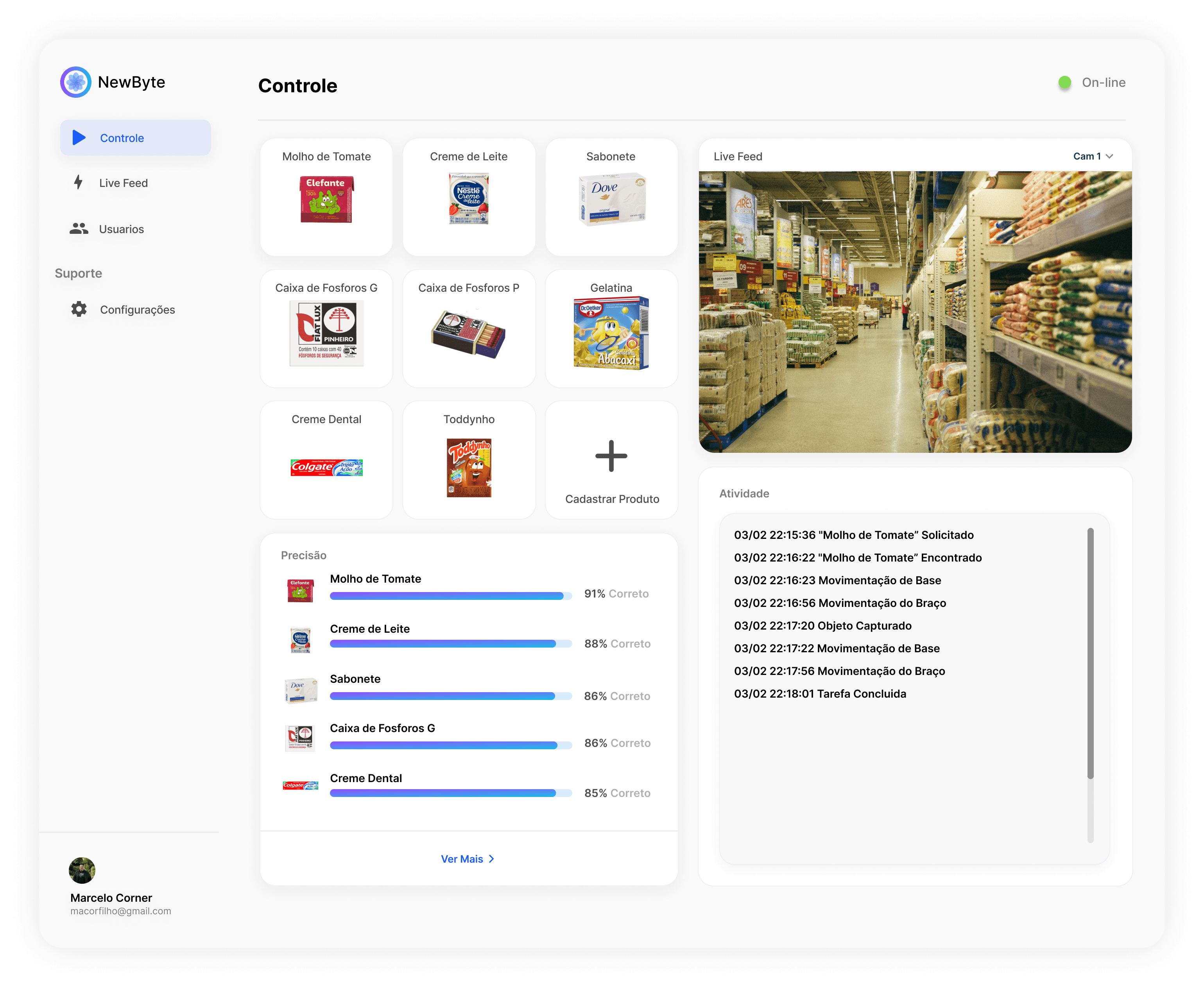Select the Gelatina product card

(x=611, y=328)
